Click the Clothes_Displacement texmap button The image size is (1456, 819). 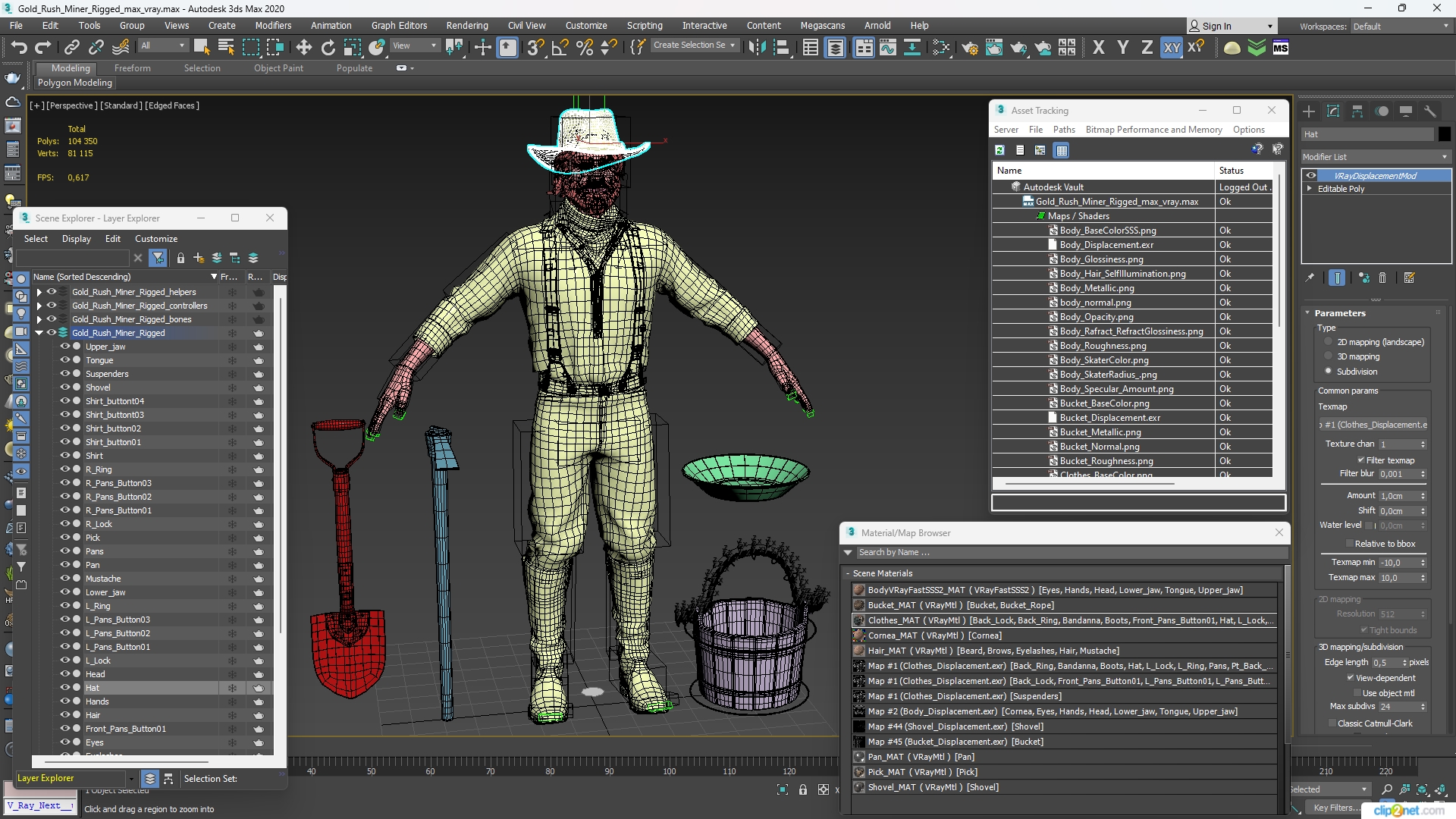[x=1374, y=425]
